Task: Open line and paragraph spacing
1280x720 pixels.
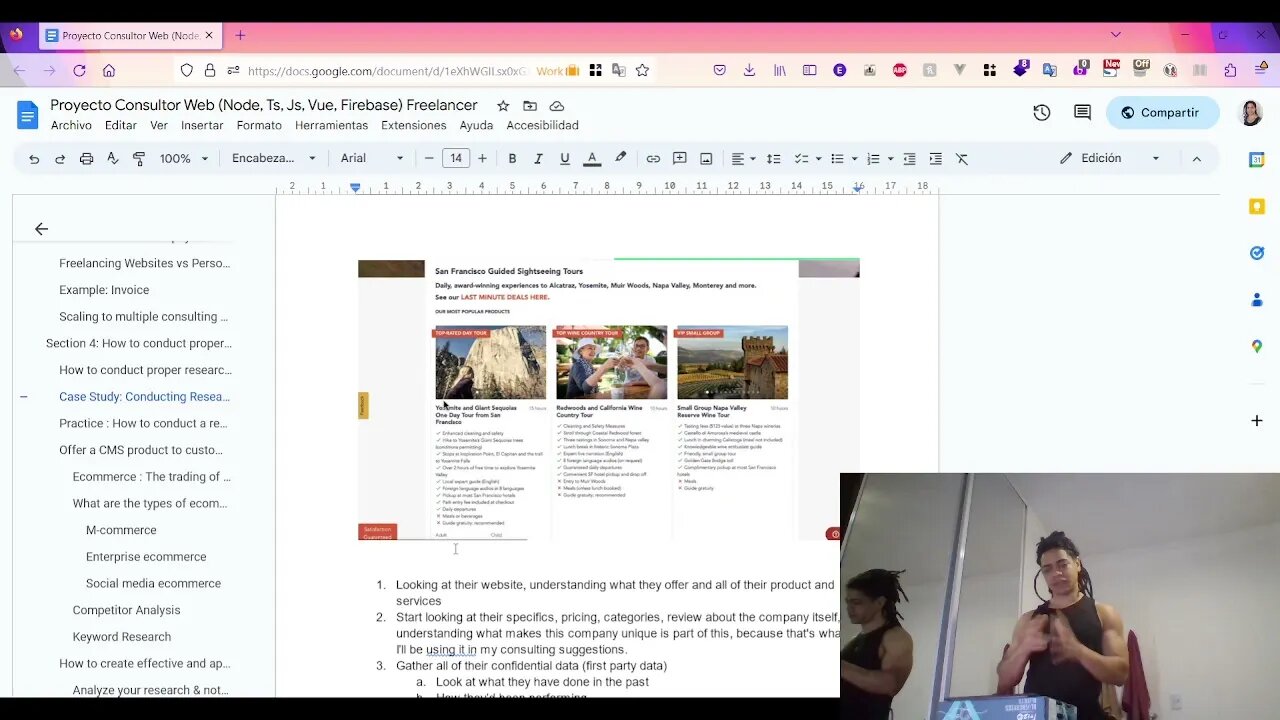Action: (x=773, y=159)
